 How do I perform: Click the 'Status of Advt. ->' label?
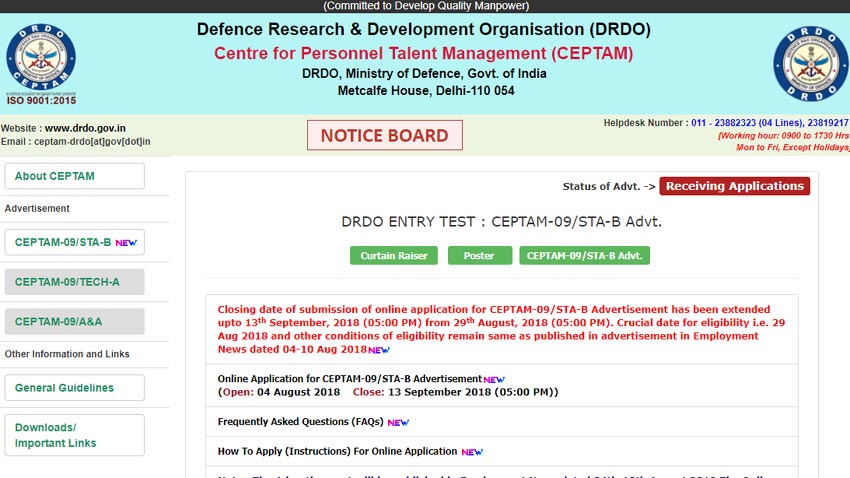click(x=609, y=186)
